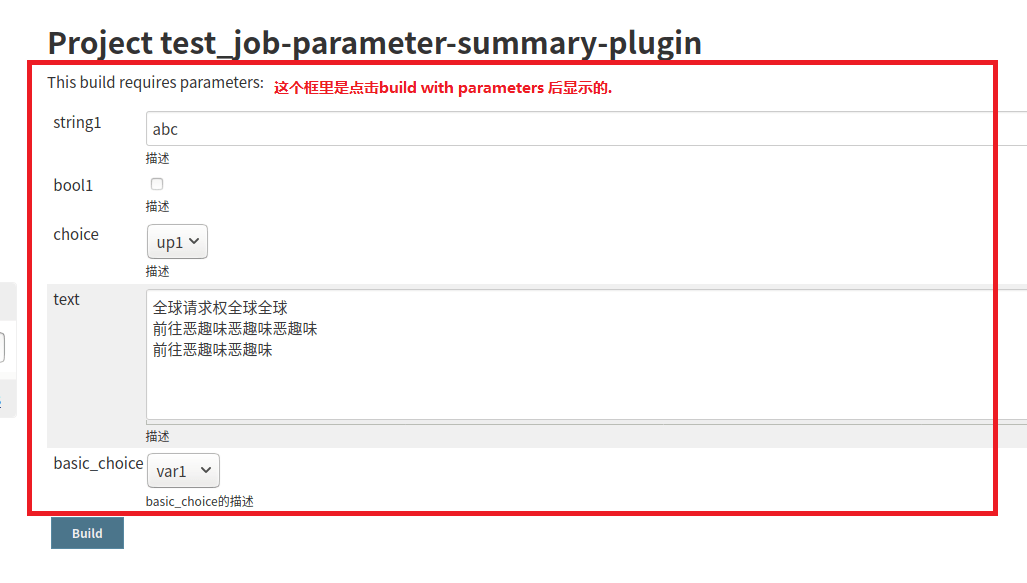The image size is (1027, 583).
Task: Click the partially visible input on left edge
Action: (3, 348)
